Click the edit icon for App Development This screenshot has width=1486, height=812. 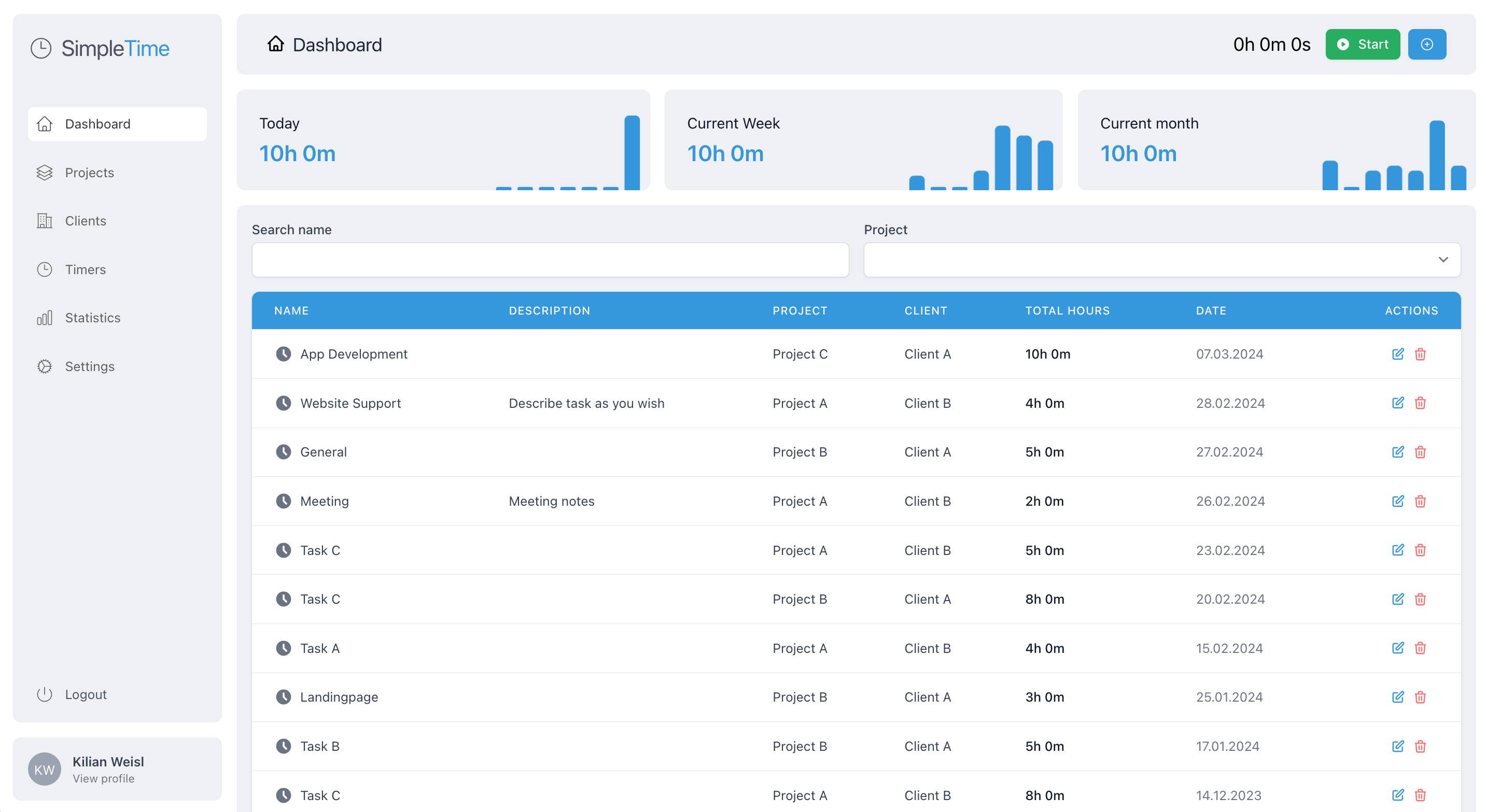point(1397,354)
